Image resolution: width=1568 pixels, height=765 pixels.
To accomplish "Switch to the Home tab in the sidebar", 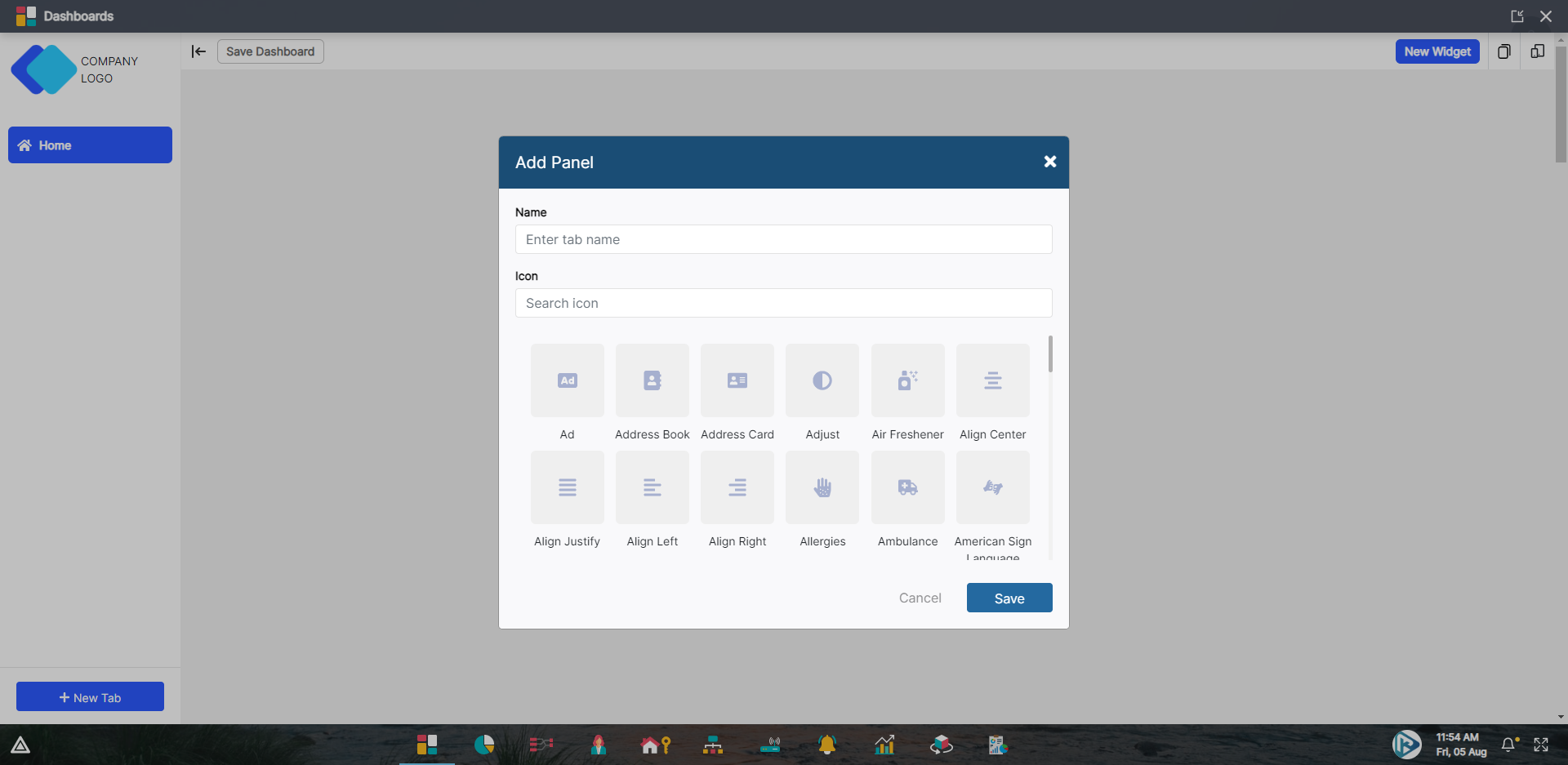I will coord(90,145).
